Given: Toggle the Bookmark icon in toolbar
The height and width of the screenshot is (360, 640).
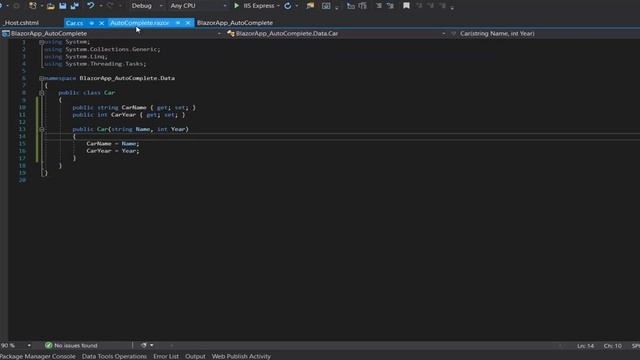Looking at the screenshot, I should pyautogui.click(x=406, y=6).
